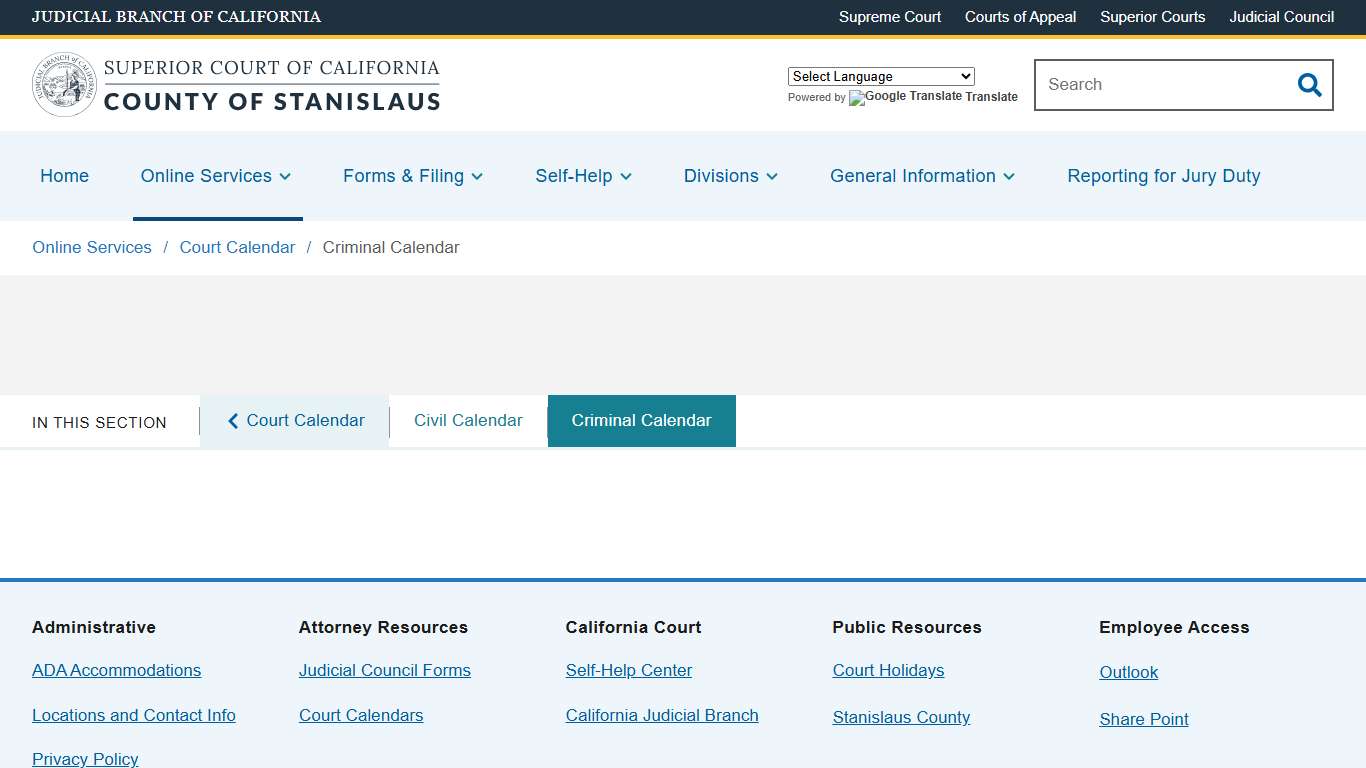The height and width of the screenshot is (768, 1366).
Task: Open the Judicial Council Forms link
Action: click(385, 670)
